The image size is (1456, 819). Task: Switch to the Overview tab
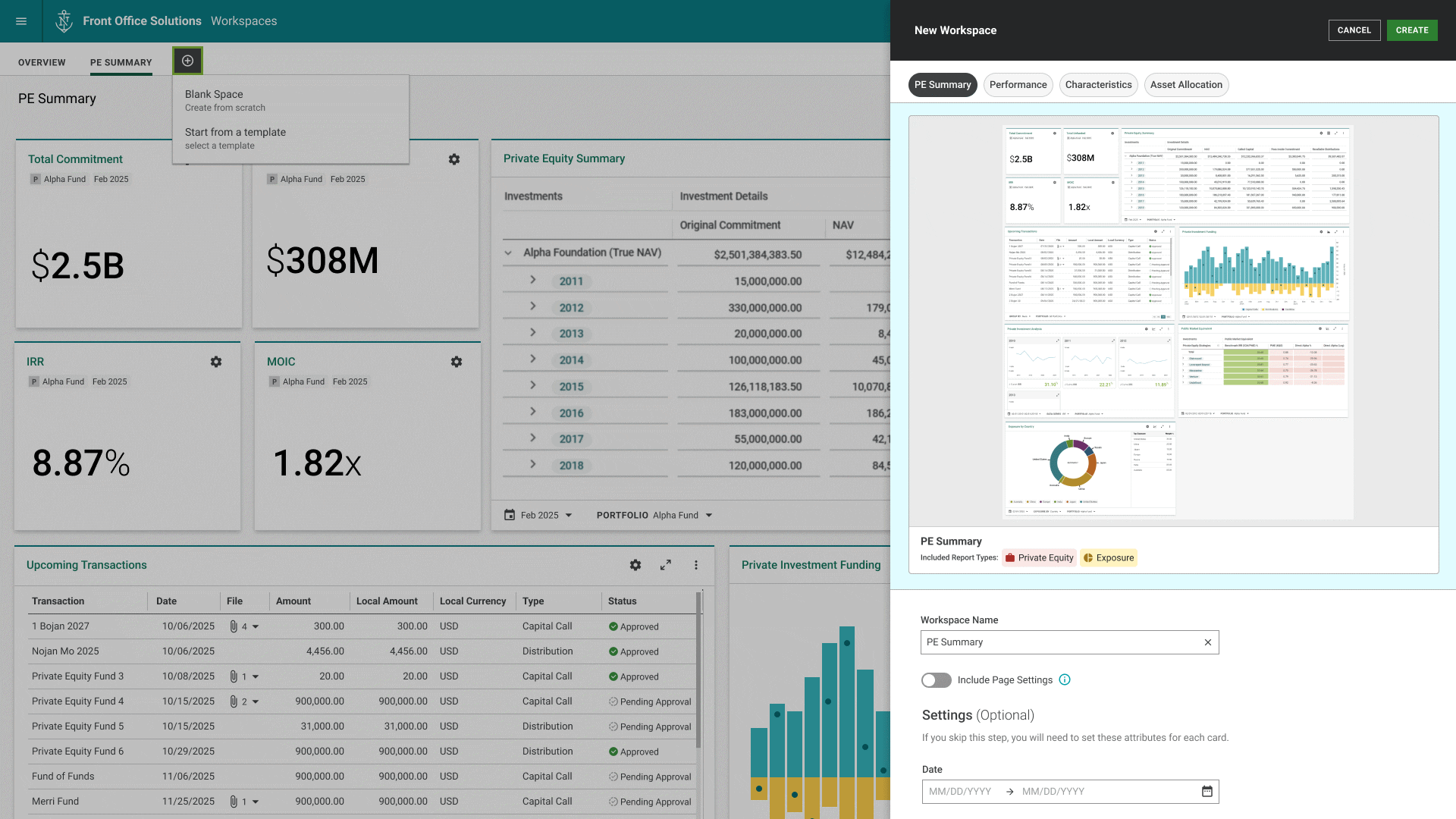tap(42, 63)
